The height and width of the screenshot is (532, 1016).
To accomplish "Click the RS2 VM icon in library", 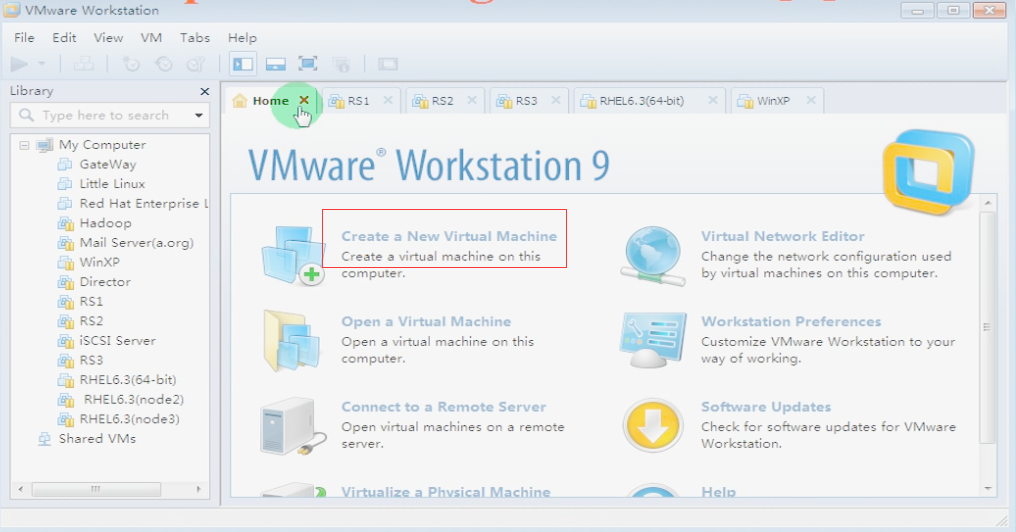I will point(65,321).
